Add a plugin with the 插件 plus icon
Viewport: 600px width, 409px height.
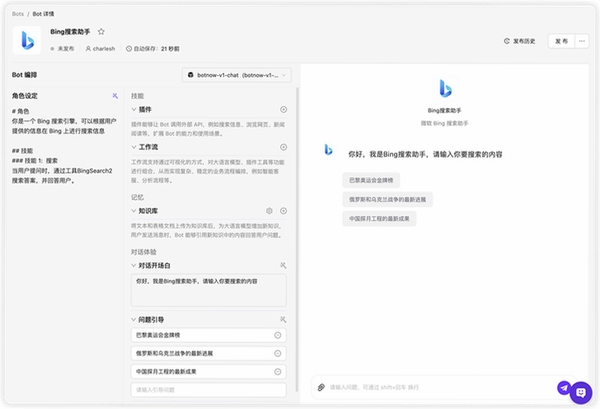click(x=284, y=109)
